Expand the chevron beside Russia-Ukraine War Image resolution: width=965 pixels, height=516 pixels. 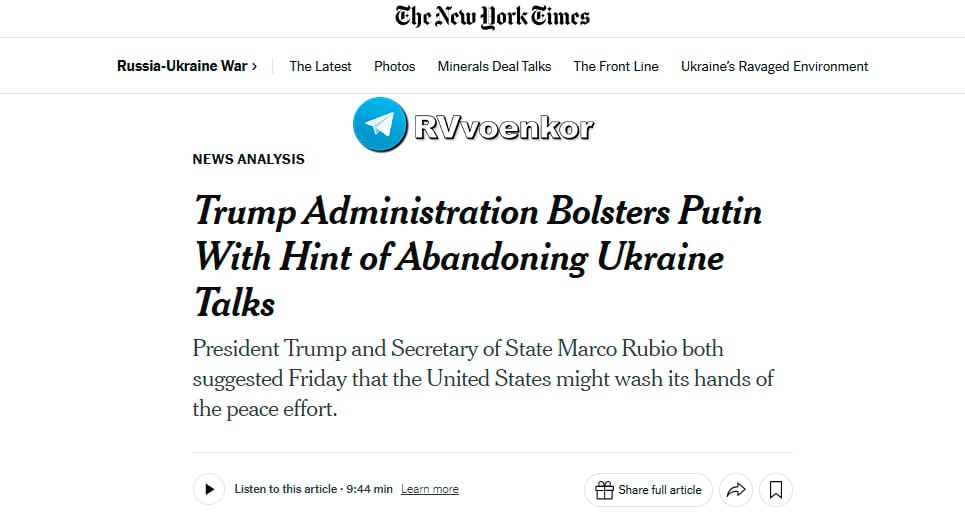(255, 66)
